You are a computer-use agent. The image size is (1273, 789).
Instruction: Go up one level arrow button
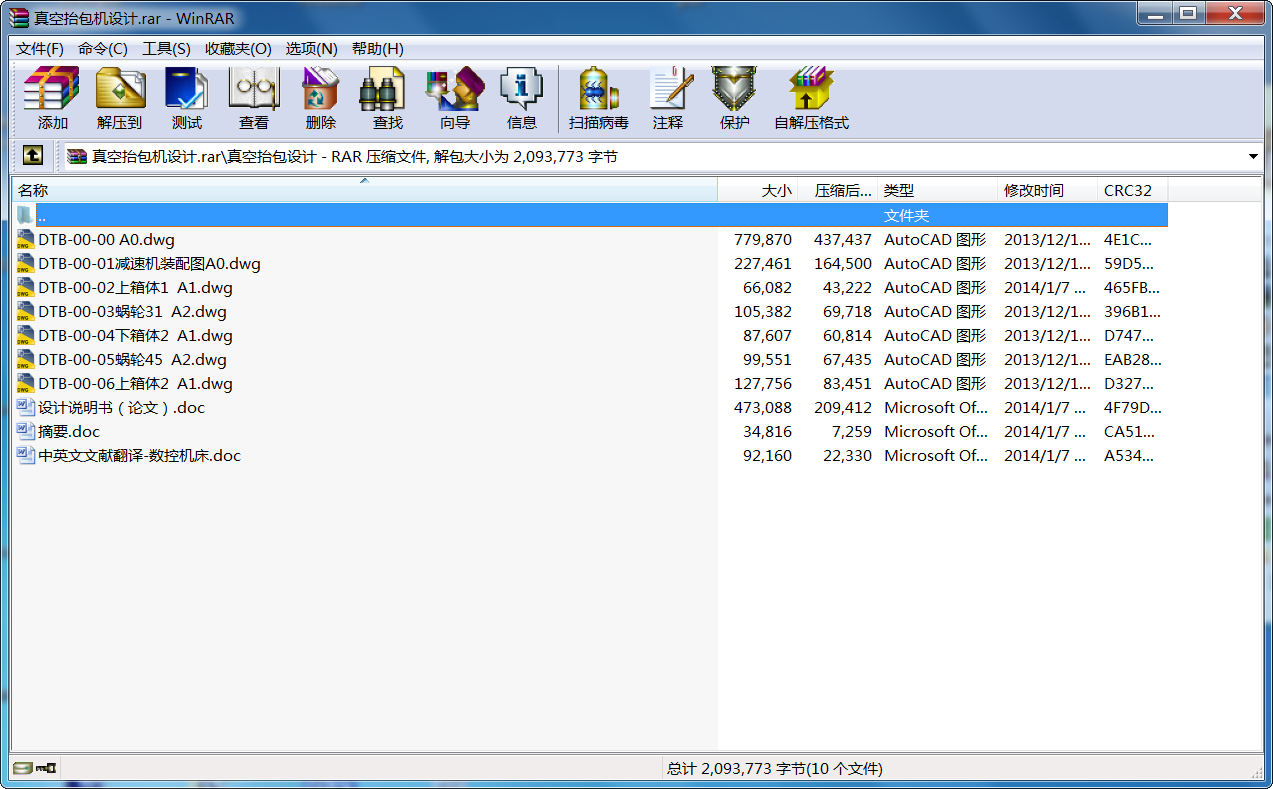coord(33,156)
